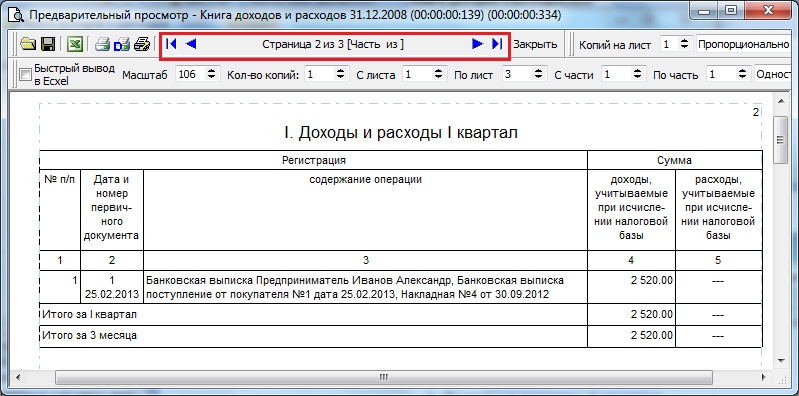Save the report with the floppy disk icon
The width and height of the screenshot is (799, 396).
(48, 44)
